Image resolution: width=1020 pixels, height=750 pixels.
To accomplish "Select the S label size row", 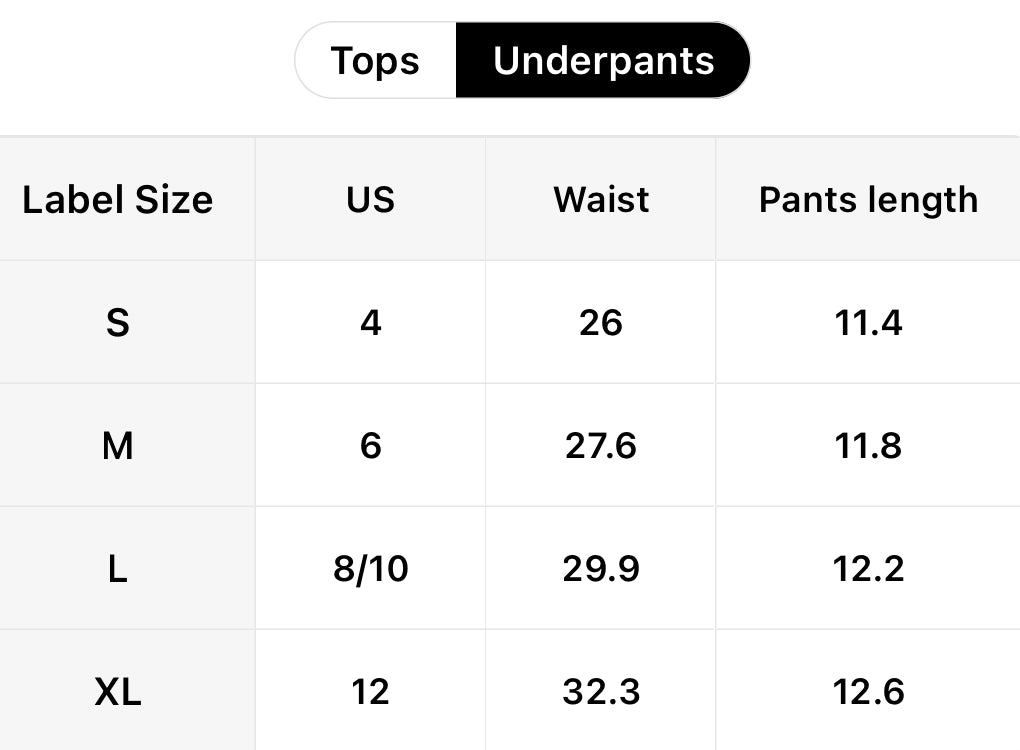I will point(118,323).
